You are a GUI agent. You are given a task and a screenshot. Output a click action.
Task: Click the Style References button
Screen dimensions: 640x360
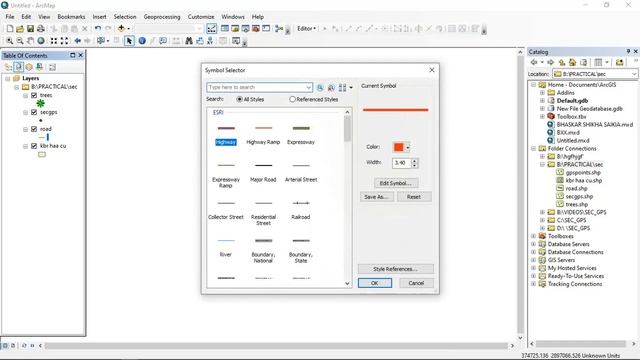point(396,269)
